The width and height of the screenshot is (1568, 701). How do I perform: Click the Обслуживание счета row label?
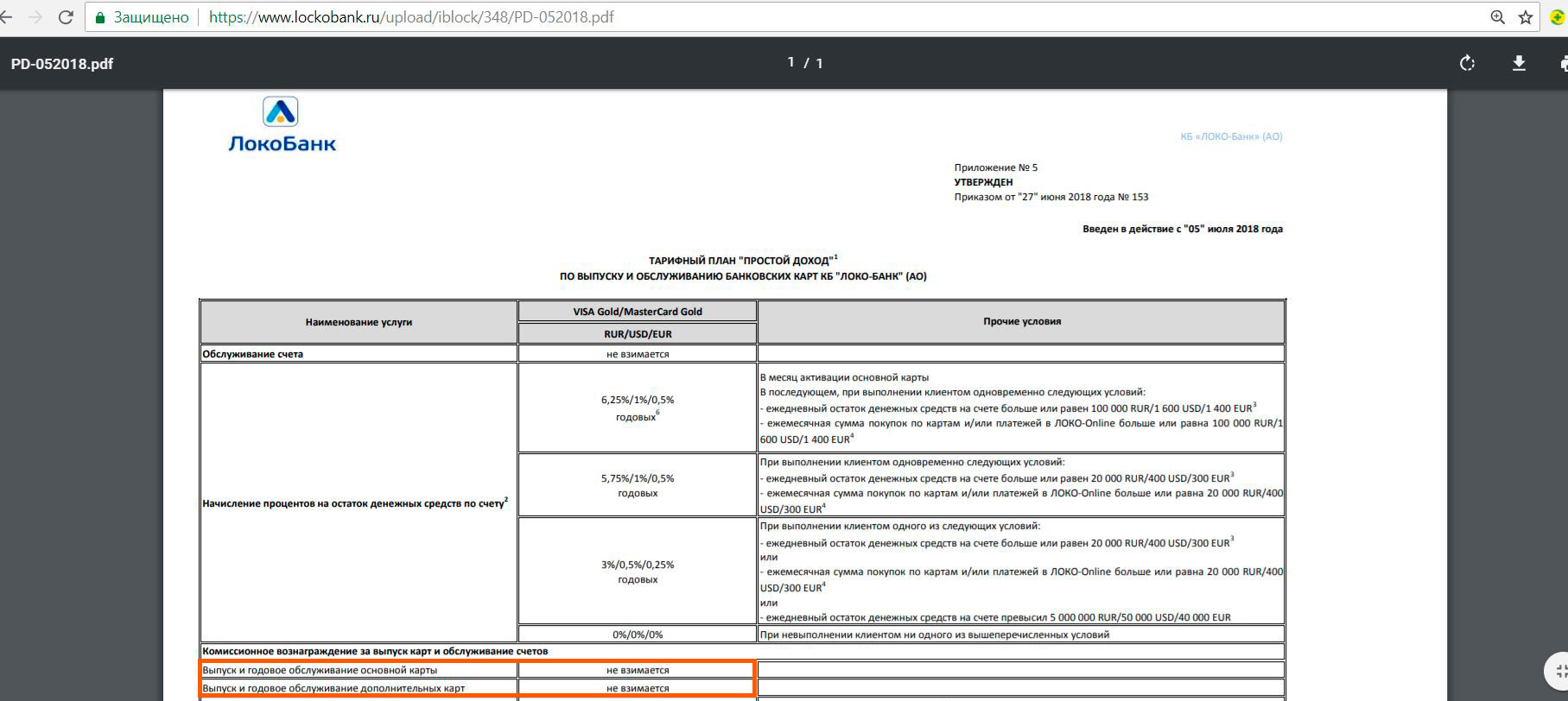coord(252,354)
